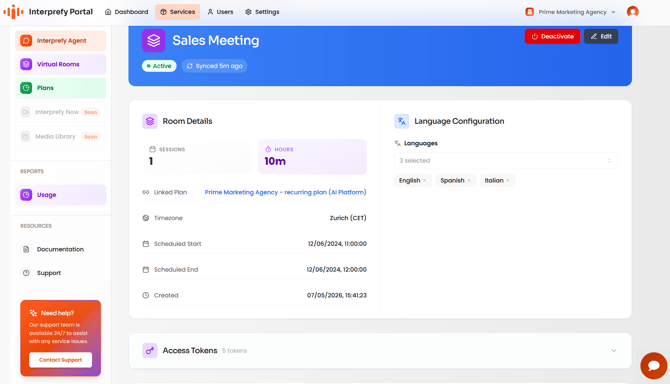Screen dimensions: 670x384
Task: Click the Contact Support button
Action: click(60, 360)
